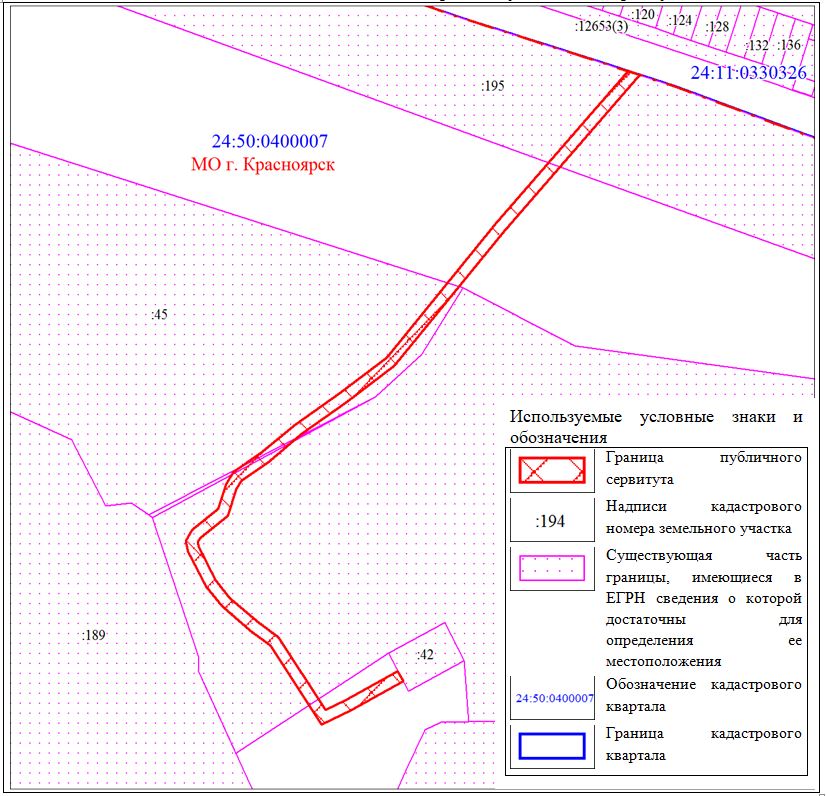Select the red МО г. Красноярск label
The height and width of the screenshot is (796, 826).
click(263, 165)
